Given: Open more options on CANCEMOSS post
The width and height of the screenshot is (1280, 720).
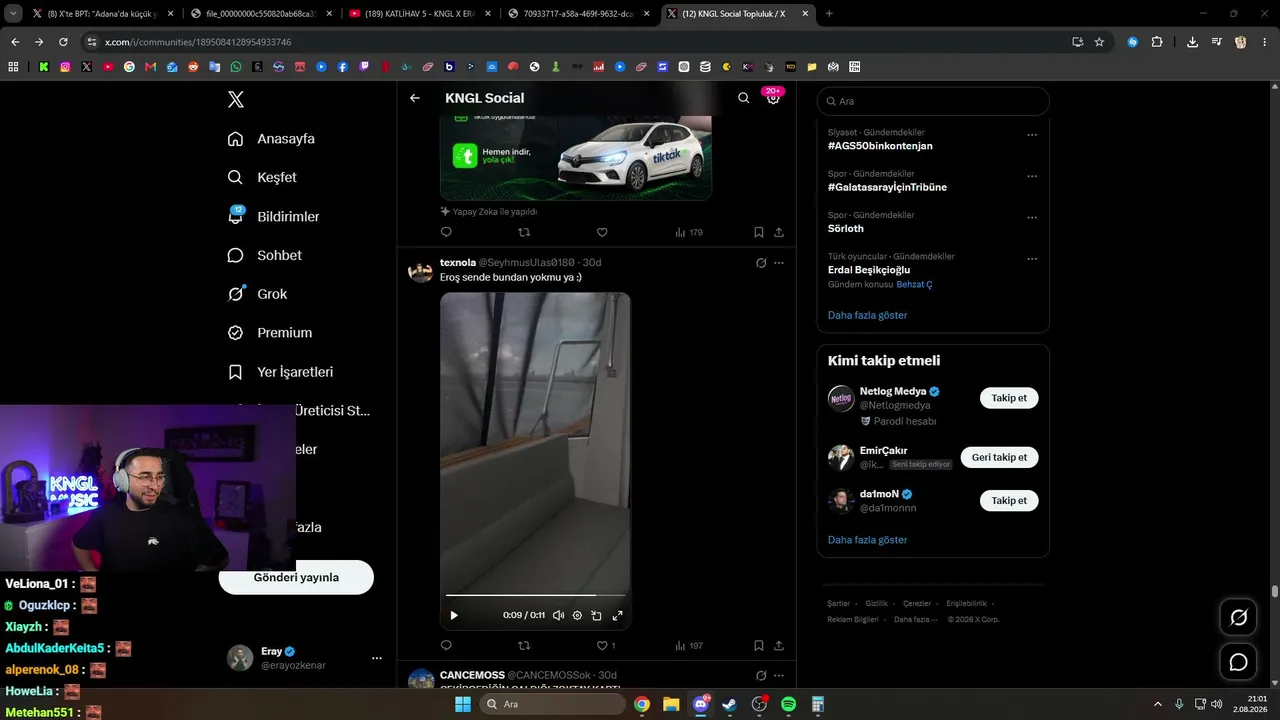Looking at the screenshot, I should click(x=779, y=675).
